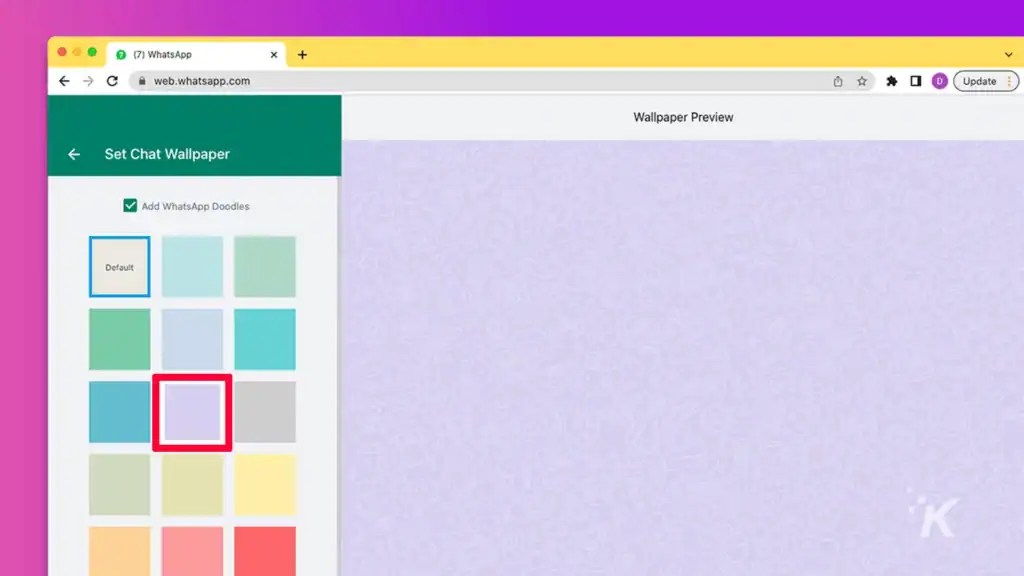Click the back arrow in Set Chat Wallpaper panel
Image resolution: width=1024 pixels, height=576 pixels.
click(73, 154)
